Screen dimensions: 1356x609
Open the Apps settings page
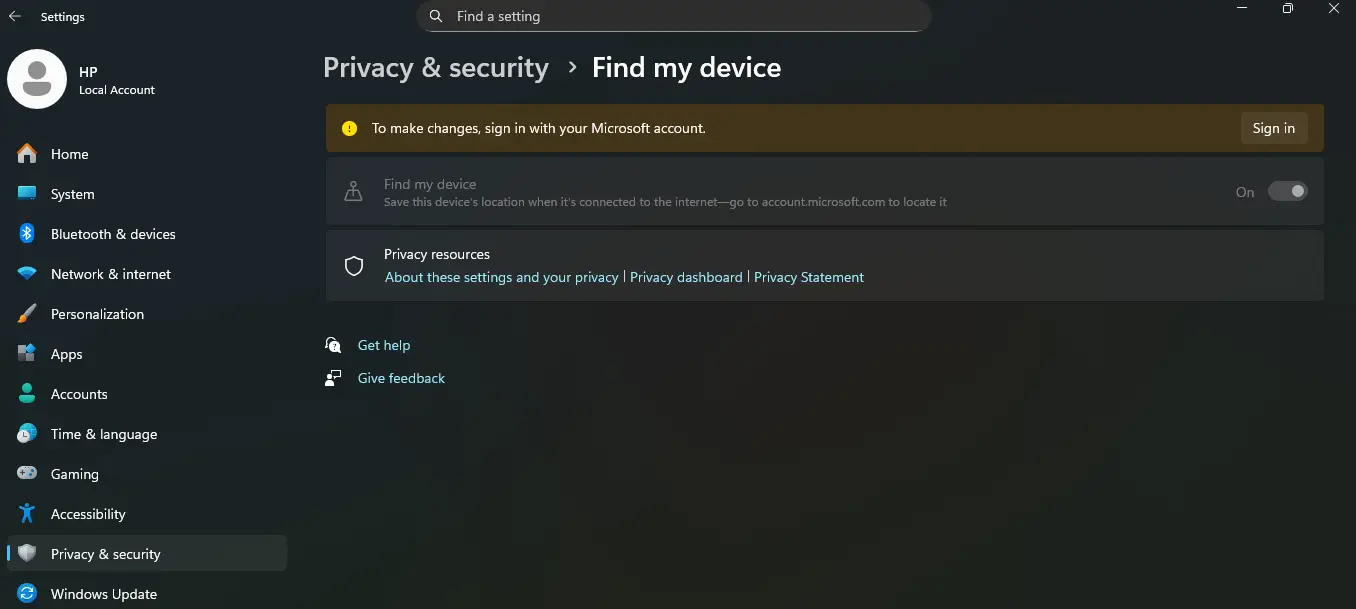(x=66, y=354)
